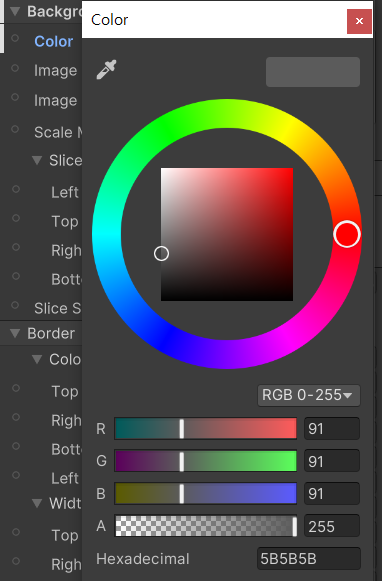Select Border Color Left property label
382x581 pixels.
click(x=65, y=478)
